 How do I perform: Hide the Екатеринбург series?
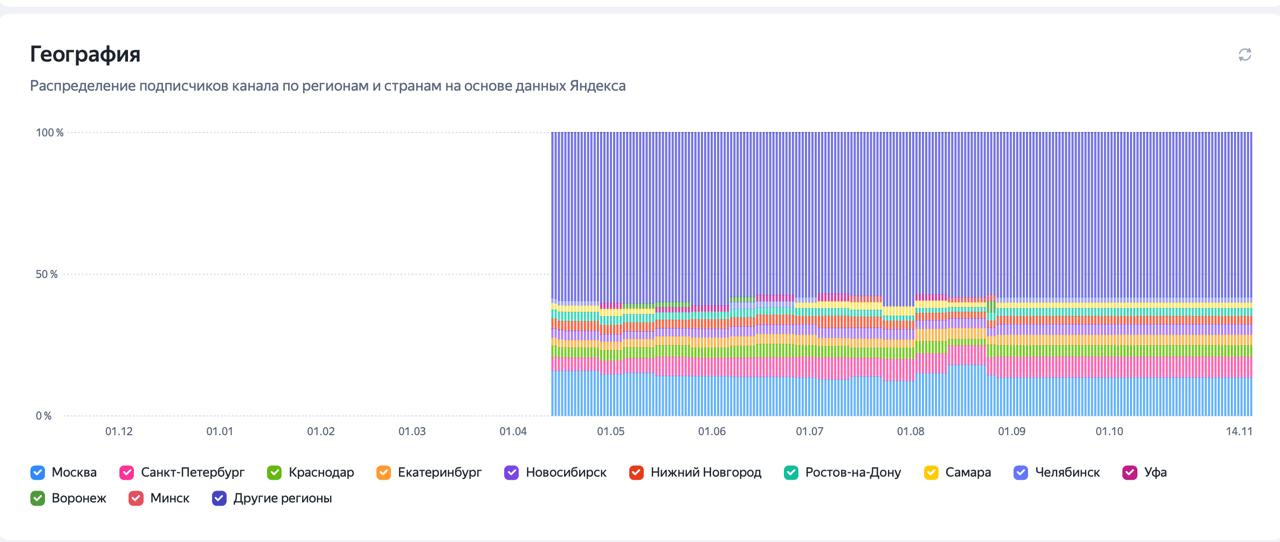(x=384, y=472)
